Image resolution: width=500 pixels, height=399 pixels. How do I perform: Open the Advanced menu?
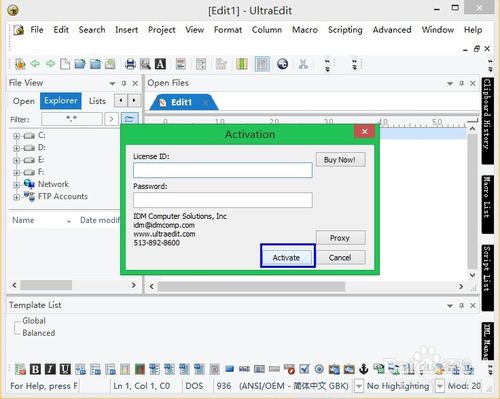click(392, 30)
